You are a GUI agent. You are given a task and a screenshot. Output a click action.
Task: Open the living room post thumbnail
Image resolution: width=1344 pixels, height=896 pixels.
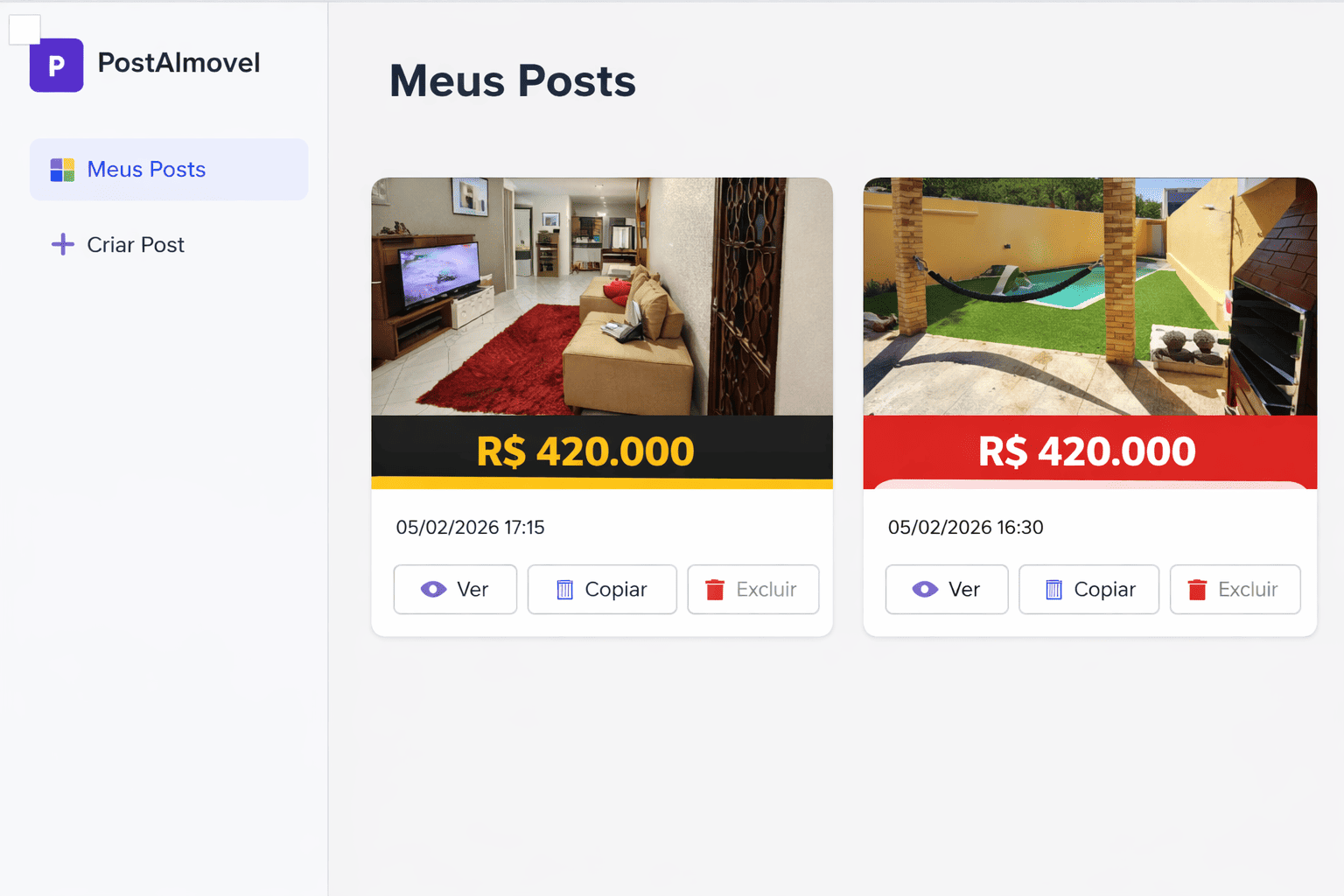point(602,297)
